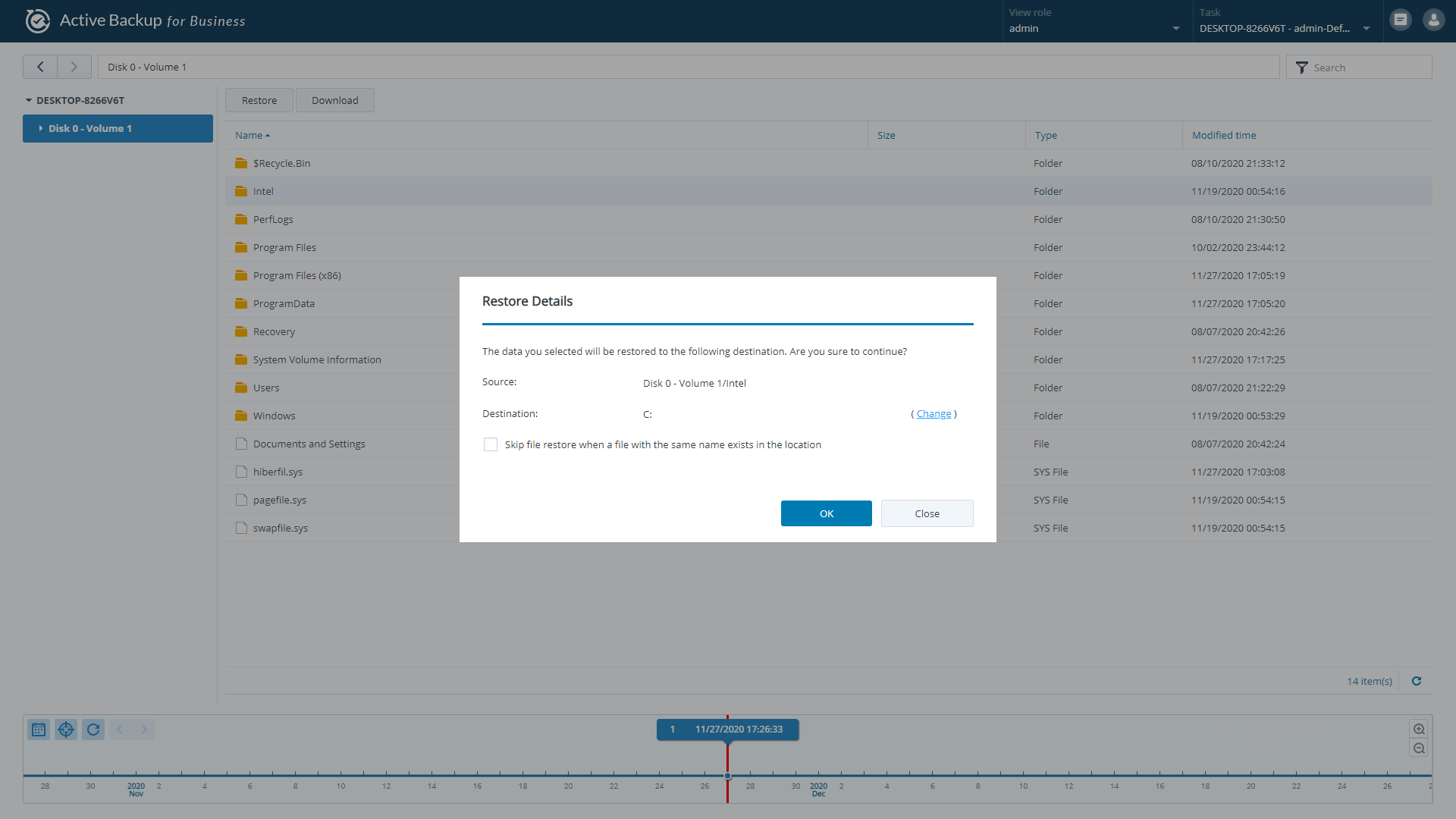Collapse the DESKTOP-8266V6T tree node

(29, 100)
